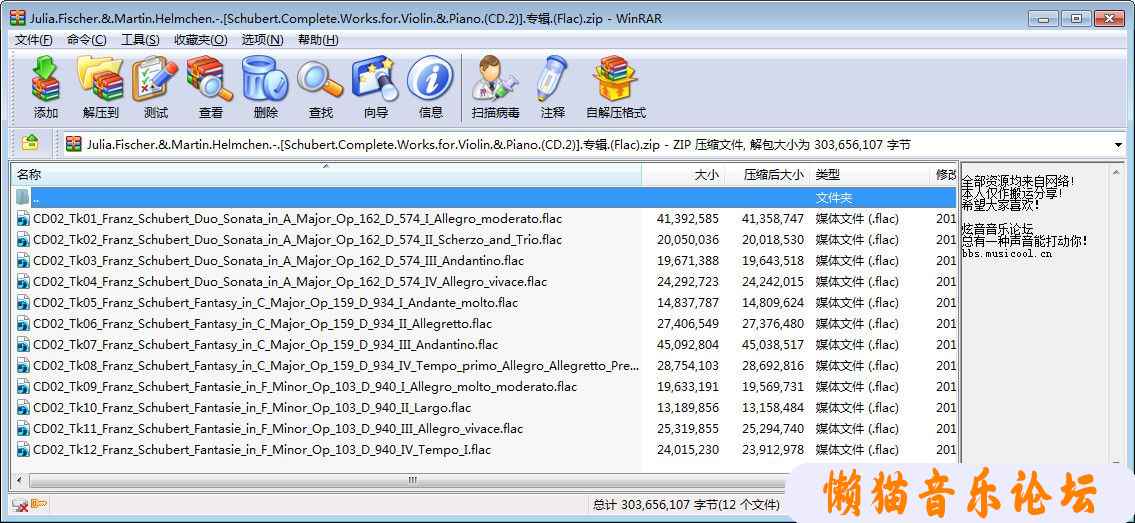The image size is (1135, 523).
Task: Click the bbs.musicool.cn comment text
Action: [1007, 254]
